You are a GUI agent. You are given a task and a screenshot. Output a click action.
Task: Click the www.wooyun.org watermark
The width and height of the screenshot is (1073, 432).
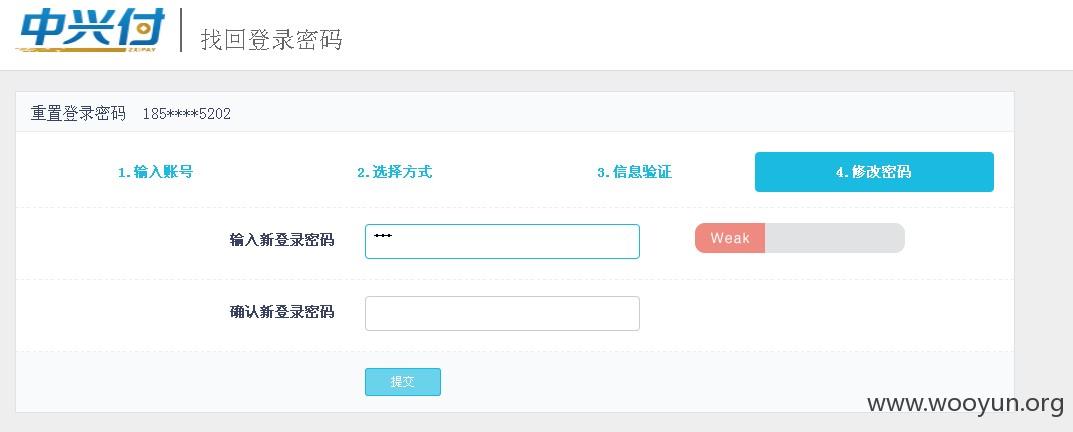click(x=965, y=404)
